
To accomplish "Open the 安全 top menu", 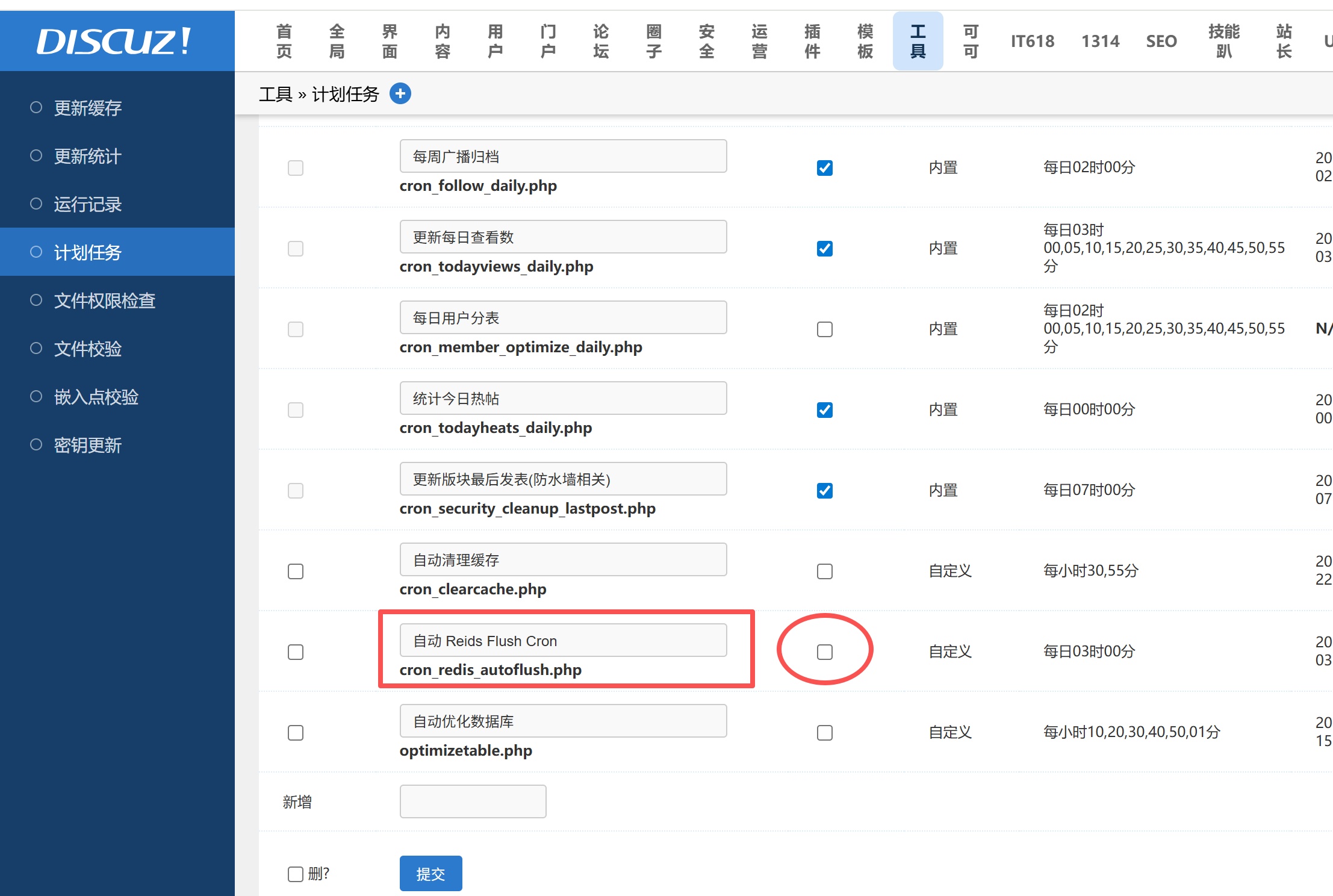I will (x=707, y=41).
